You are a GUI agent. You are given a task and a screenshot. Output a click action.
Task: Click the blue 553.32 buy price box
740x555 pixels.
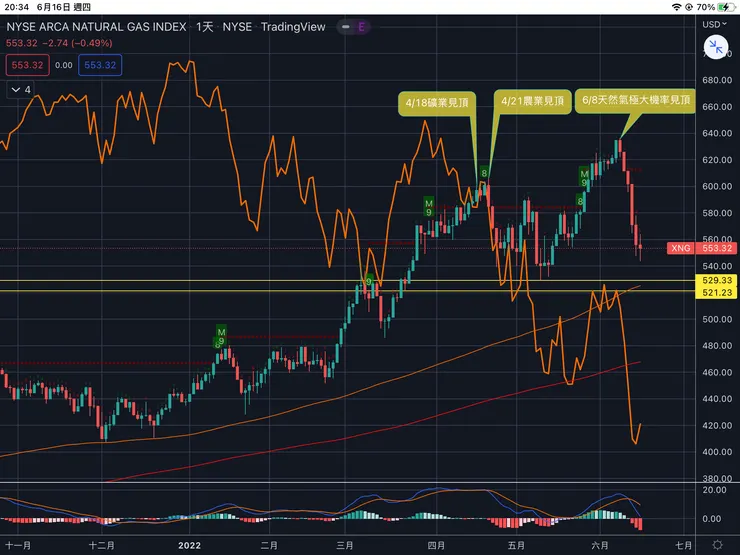[x=100, y=65]
